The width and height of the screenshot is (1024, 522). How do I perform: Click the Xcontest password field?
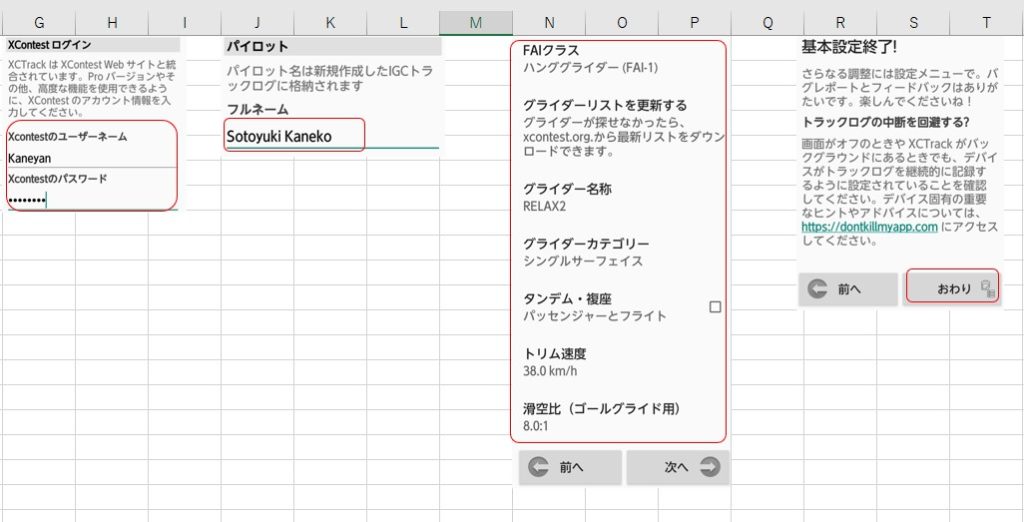tap(90, 200)
